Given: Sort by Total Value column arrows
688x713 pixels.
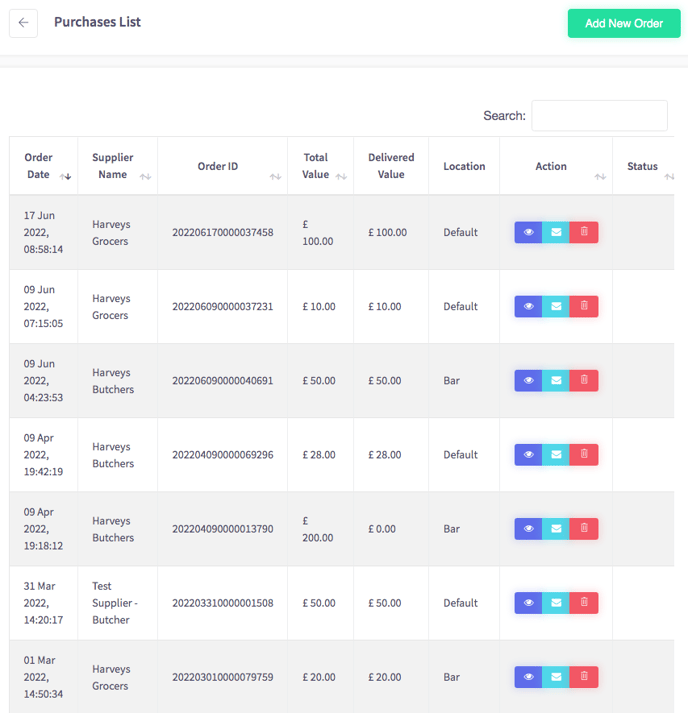Looking at the screenshot, I should click(x=341, y=176).
